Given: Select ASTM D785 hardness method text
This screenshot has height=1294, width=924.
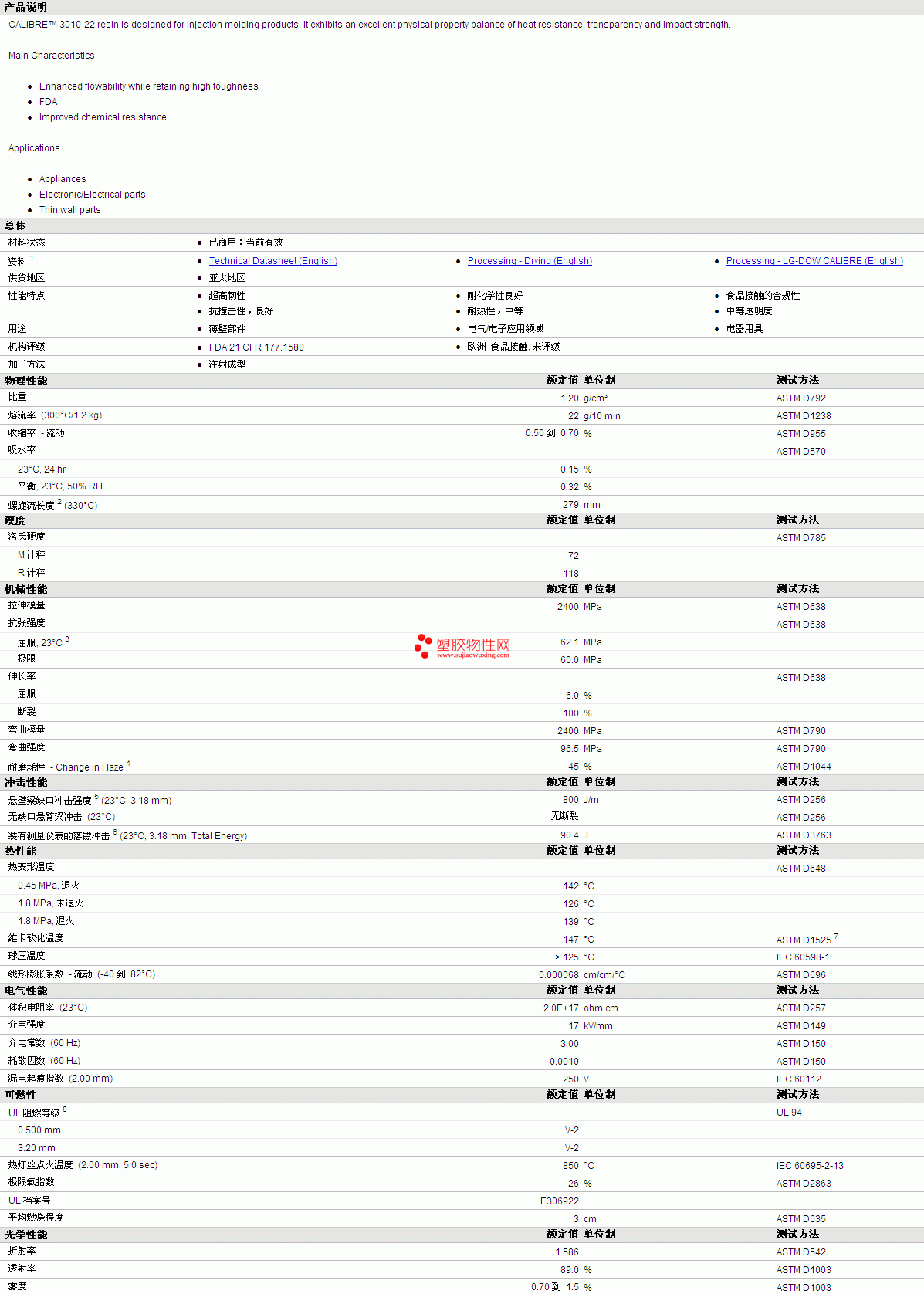Looking at the screenshot, I should click(801, 538).
